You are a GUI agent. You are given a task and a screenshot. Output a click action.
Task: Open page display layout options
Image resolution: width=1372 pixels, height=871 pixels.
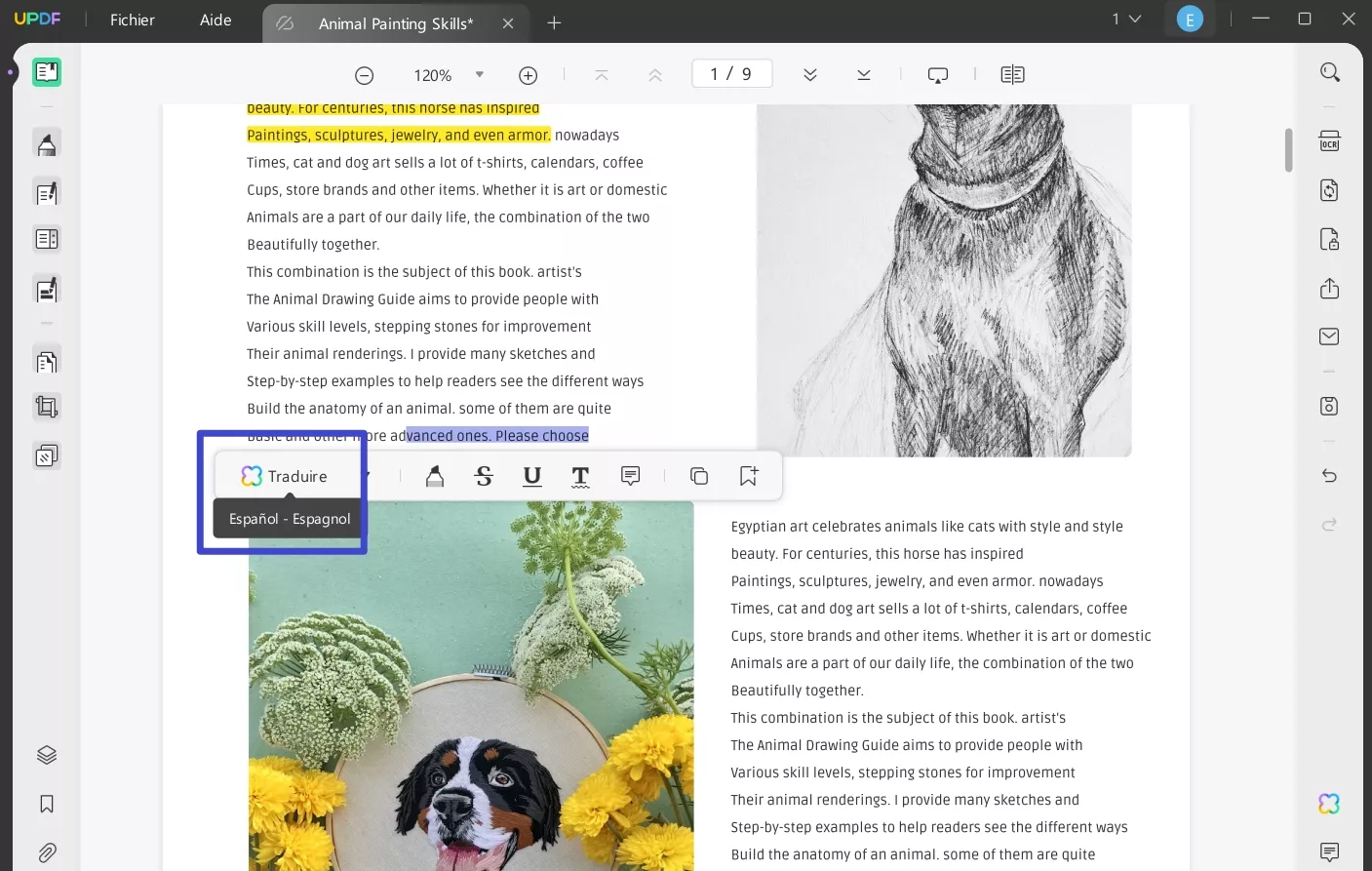point(1012,75)
